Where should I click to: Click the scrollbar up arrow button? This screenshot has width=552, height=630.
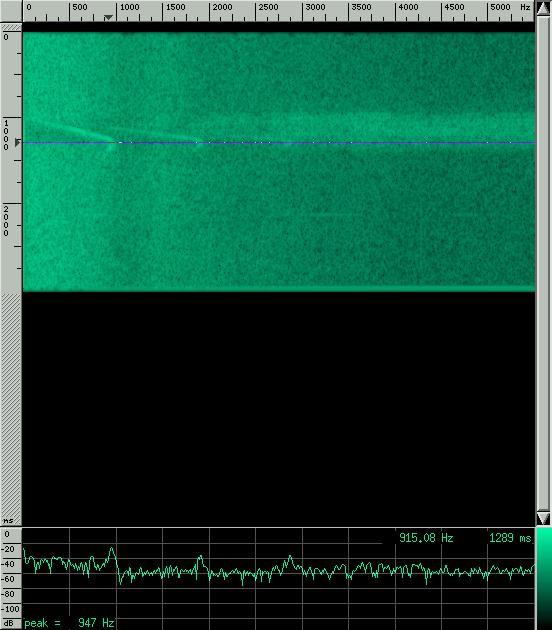click(x=543, y=8)
